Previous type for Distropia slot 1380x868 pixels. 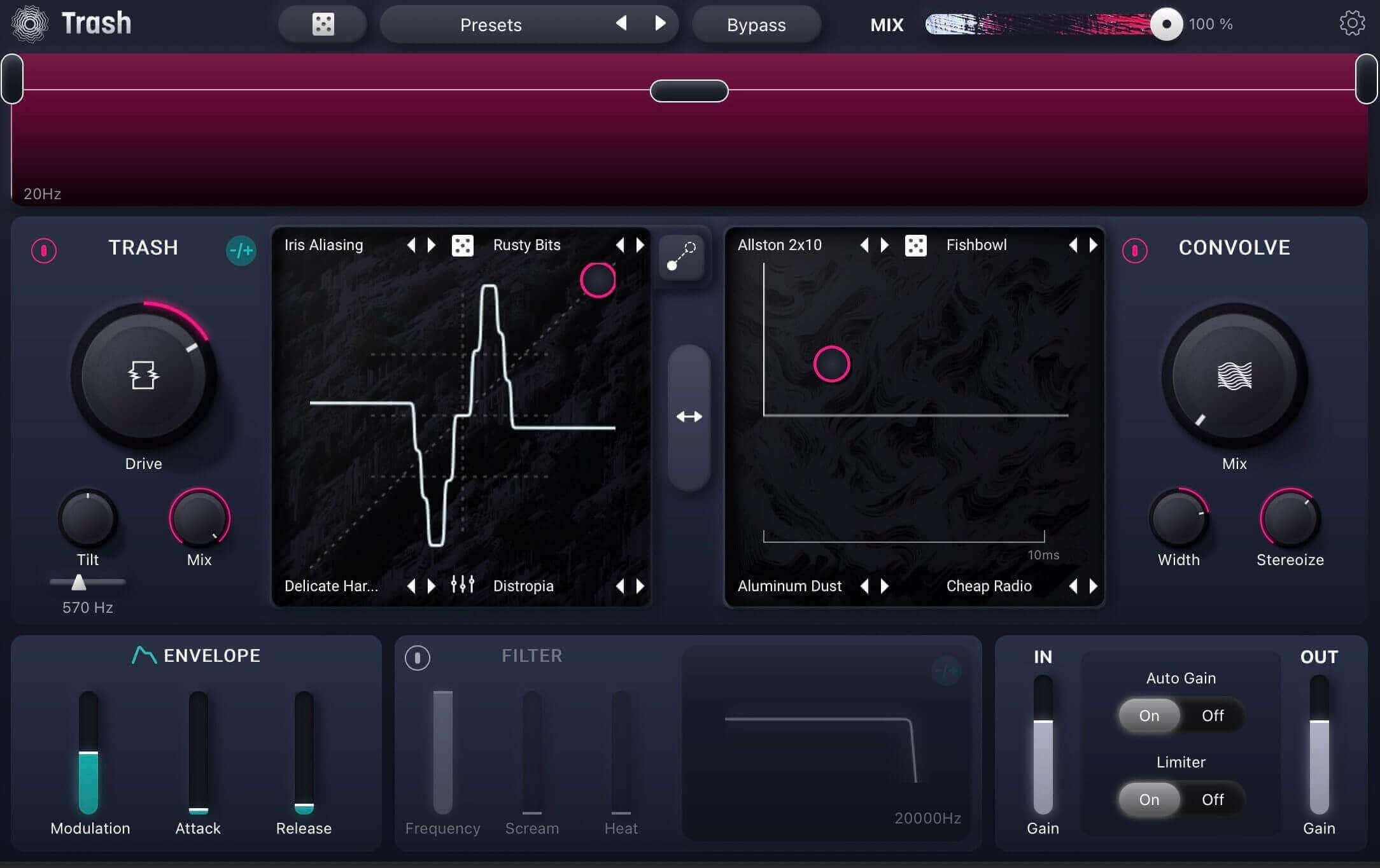point(620,586)
